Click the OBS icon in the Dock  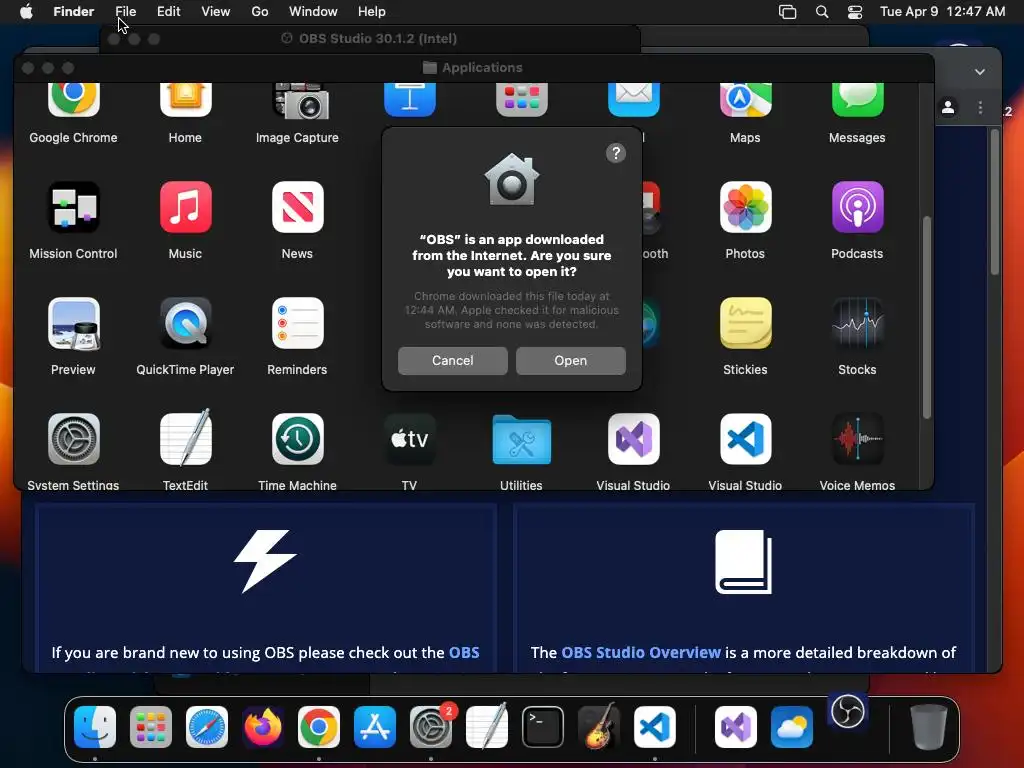[848, 712]
